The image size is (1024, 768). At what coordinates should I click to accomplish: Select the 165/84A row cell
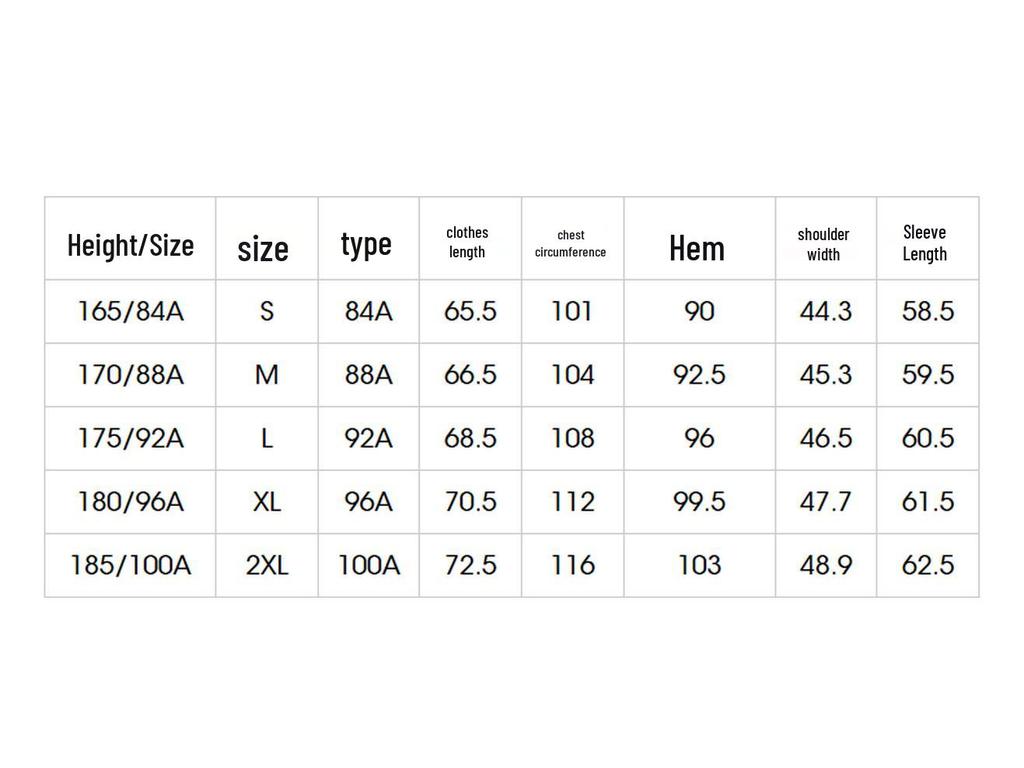pos(130,311)
